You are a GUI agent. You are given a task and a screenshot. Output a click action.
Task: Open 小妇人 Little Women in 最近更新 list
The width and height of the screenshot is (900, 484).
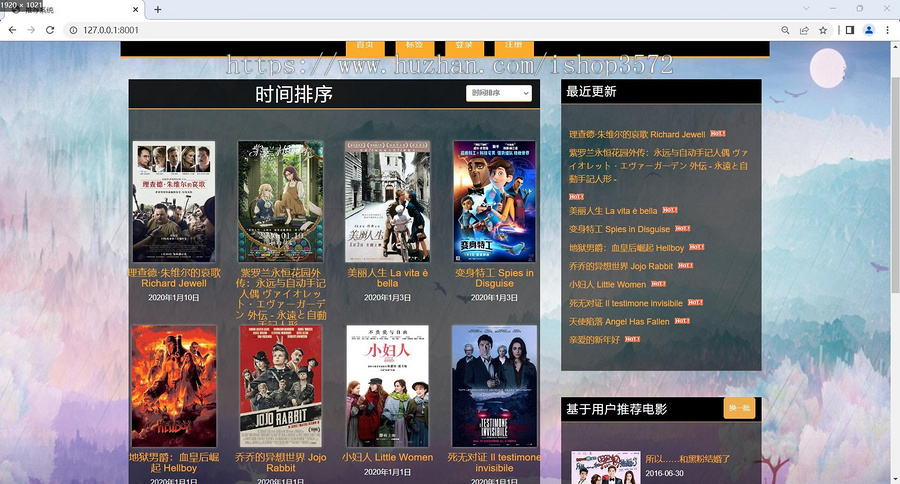point(607,285)
